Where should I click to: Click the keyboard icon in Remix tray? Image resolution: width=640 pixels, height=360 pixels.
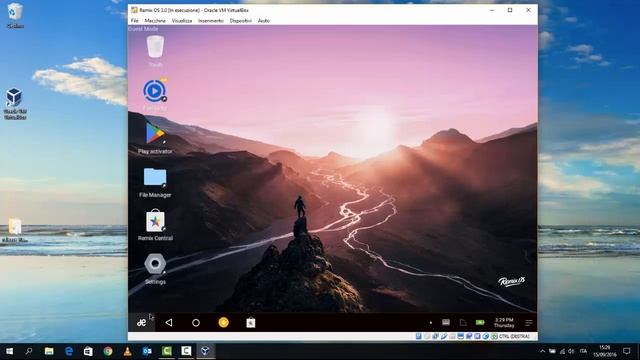(446, 322)
